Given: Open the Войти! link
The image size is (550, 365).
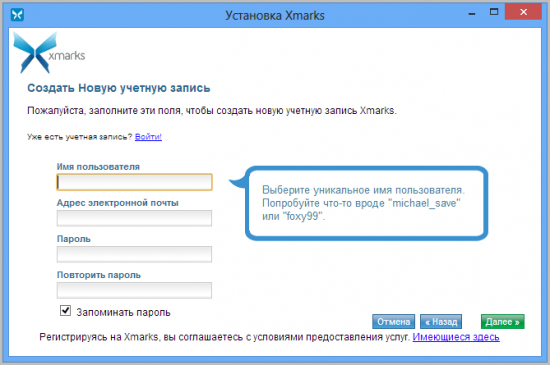Looking at the screenshot, I should [x=148, y=137].
